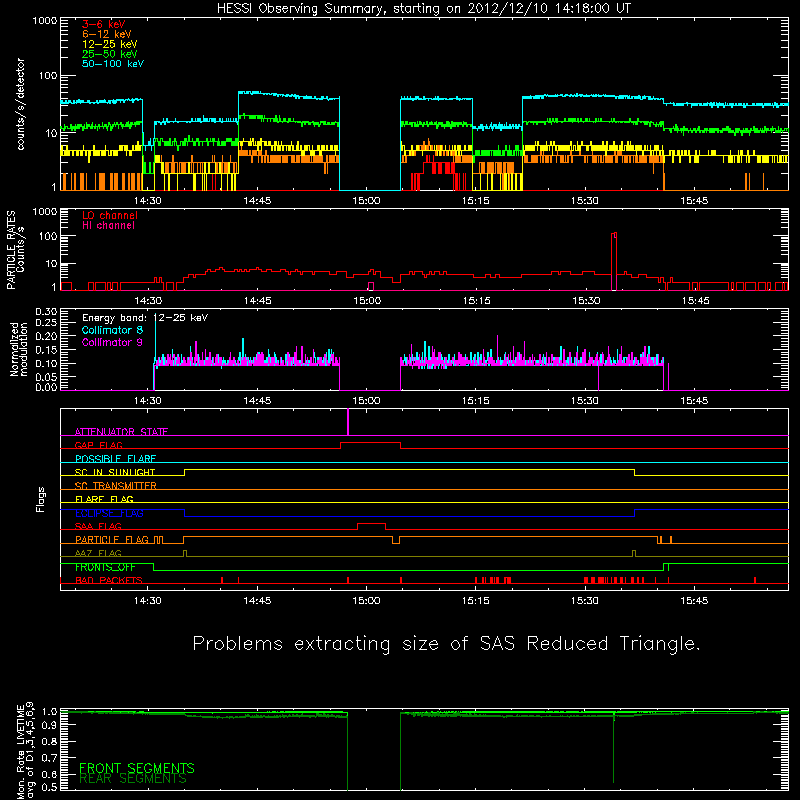Select the 'REAR SEGMENTS' legend label

[x=133, y=779]
